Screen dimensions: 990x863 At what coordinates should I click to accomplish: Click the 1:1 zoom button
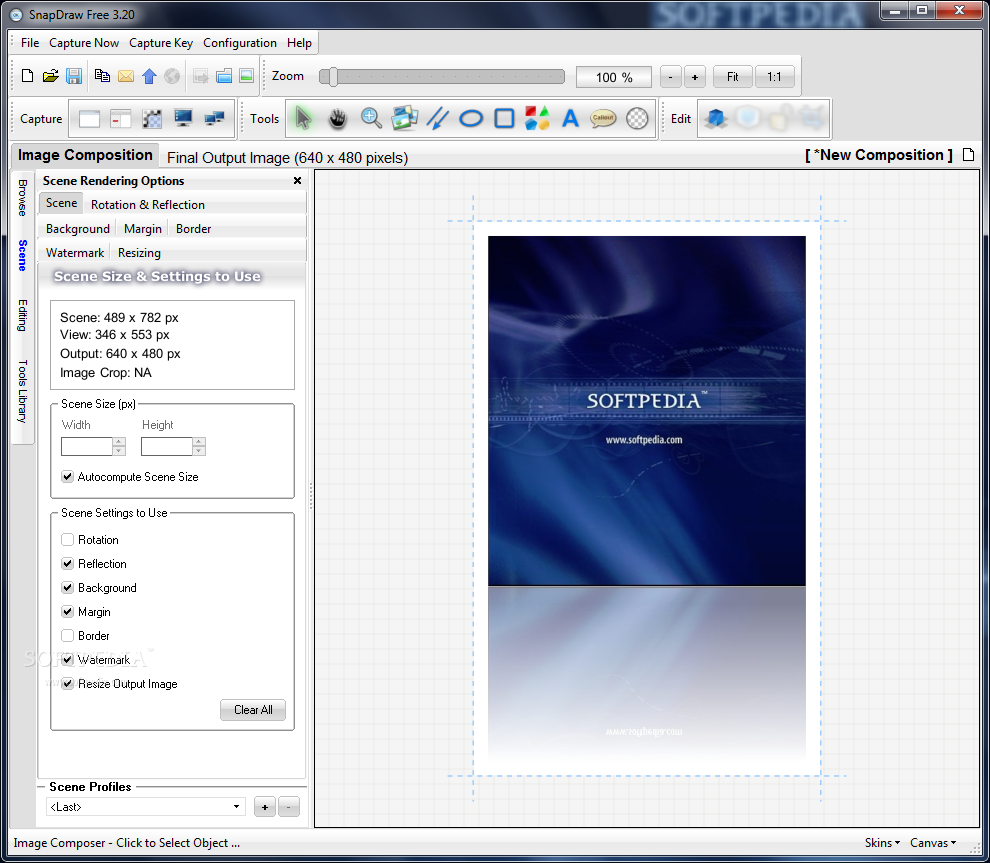(x=774, y=77)
